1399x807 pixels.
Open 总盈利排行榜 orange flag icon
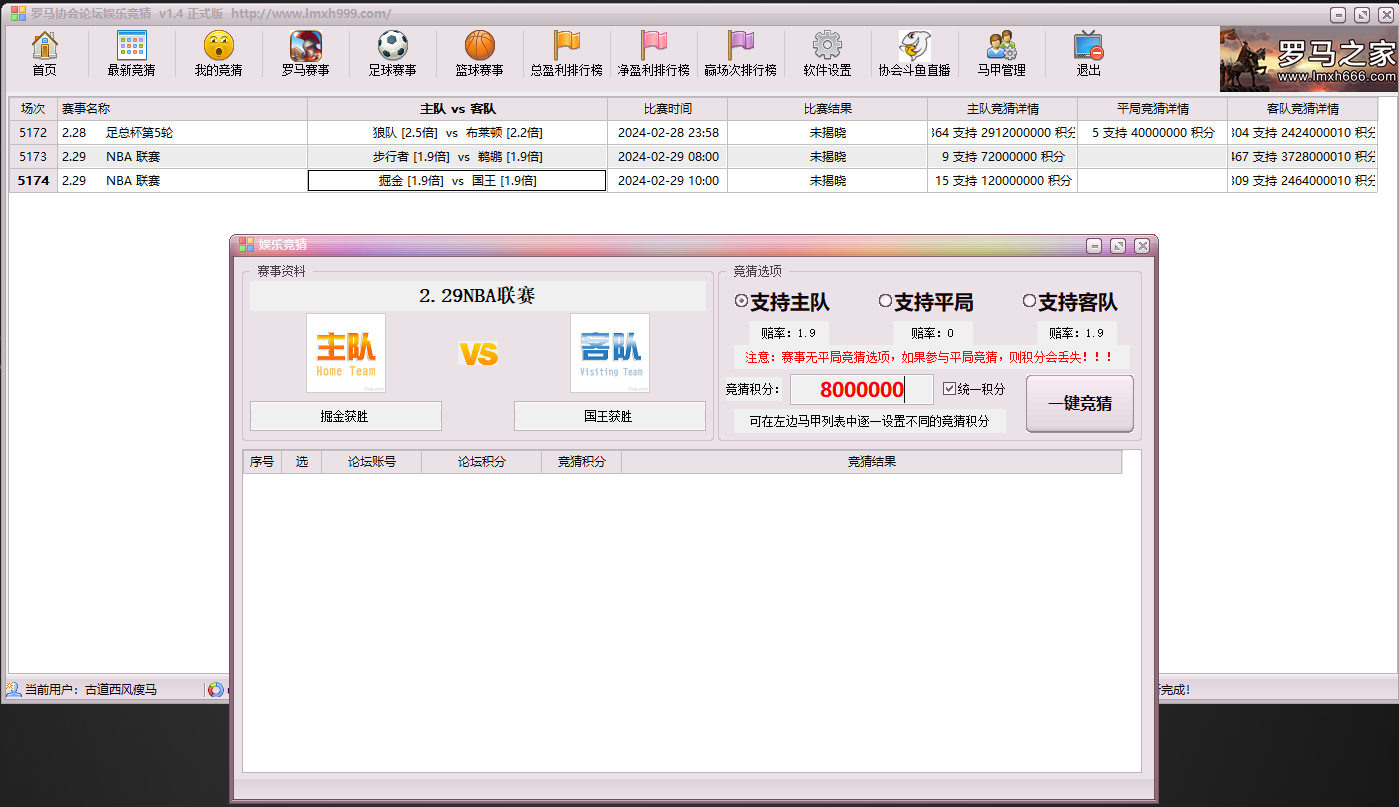566,46
